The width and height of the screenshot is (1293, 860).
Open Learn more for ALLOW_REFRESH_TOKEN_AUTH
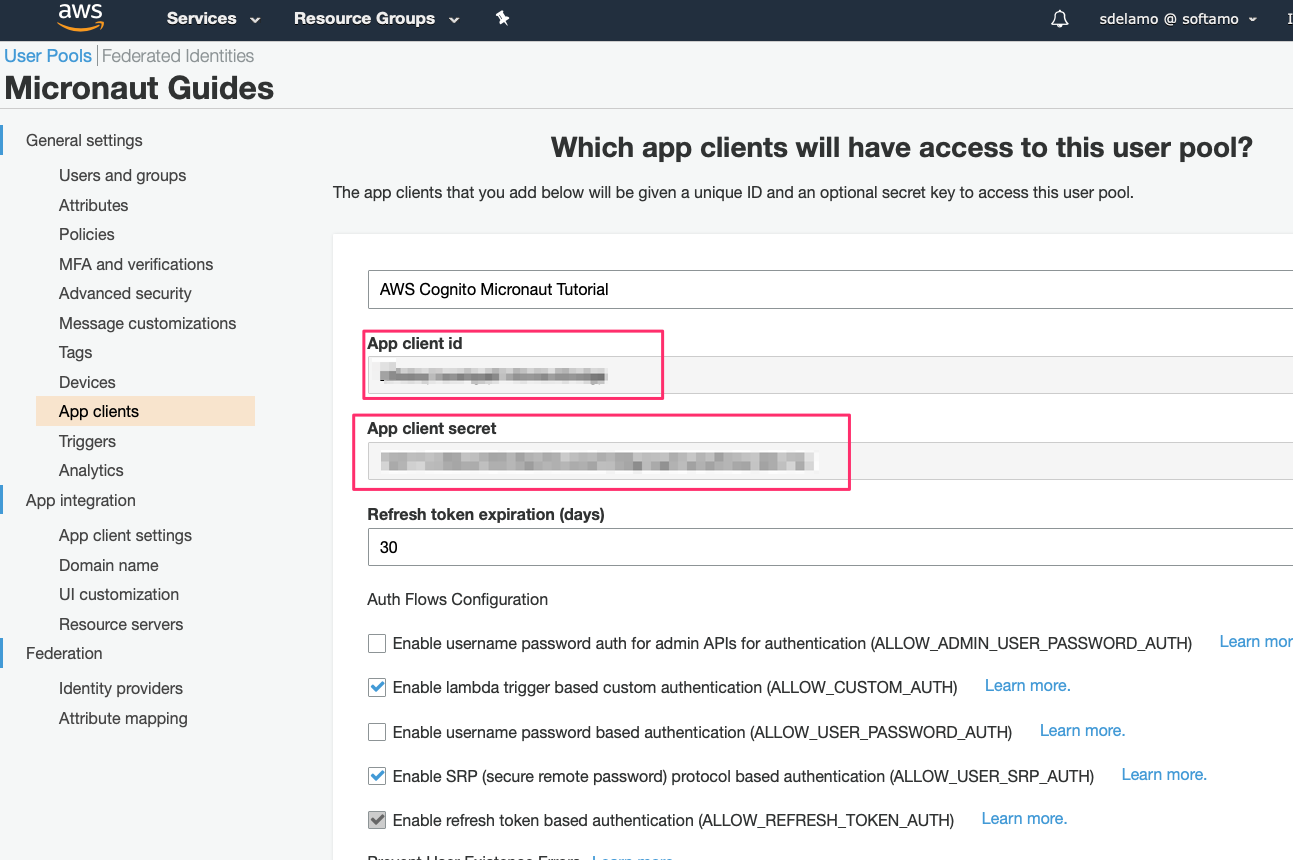pyautogui.click(x=1024, y=819)
